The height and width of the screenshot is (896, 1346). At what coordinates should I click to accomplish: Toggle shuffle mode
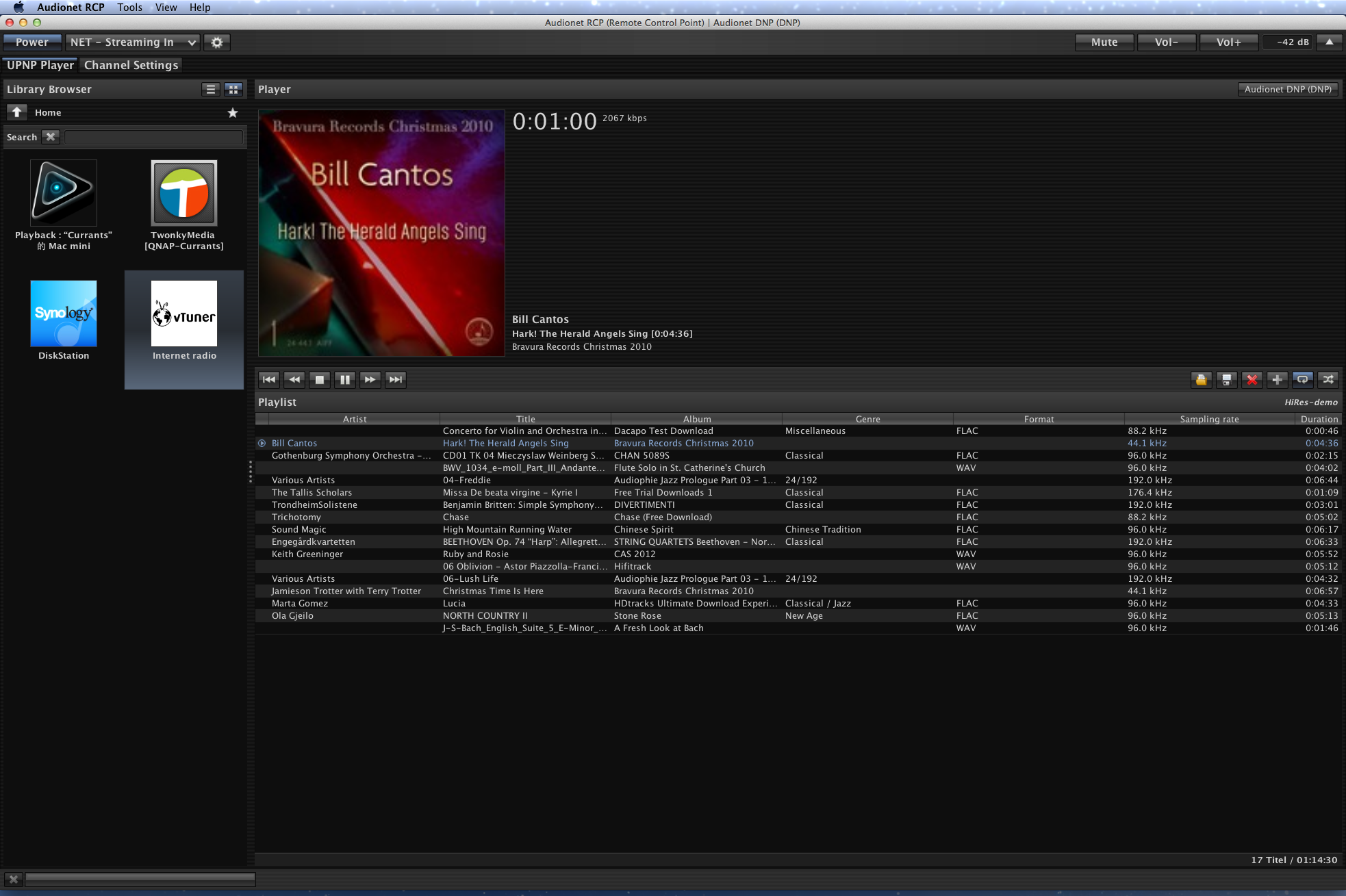(1328, 379)
